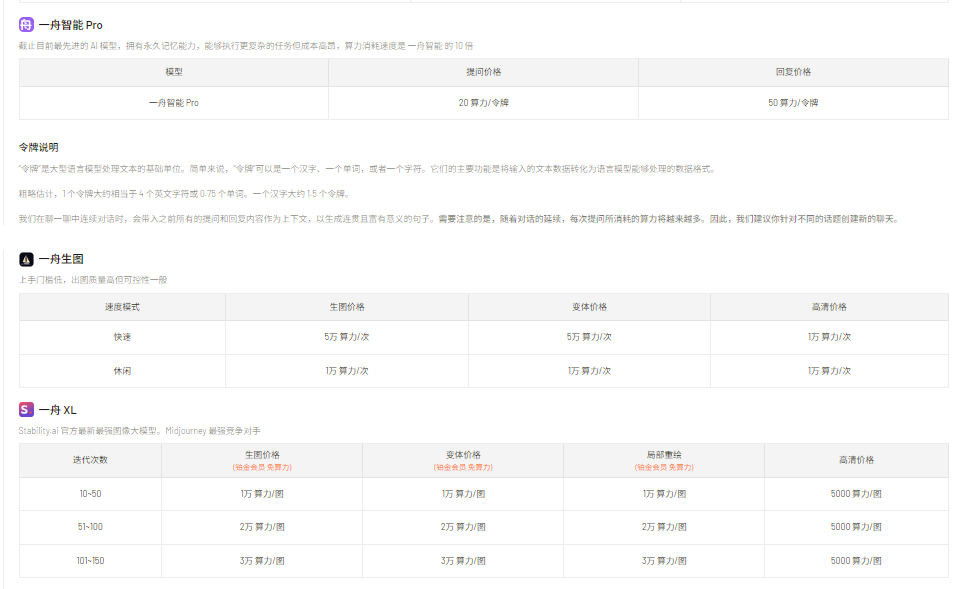Click the 一舟智能 Pro cell in the model table

click(174, 103)
